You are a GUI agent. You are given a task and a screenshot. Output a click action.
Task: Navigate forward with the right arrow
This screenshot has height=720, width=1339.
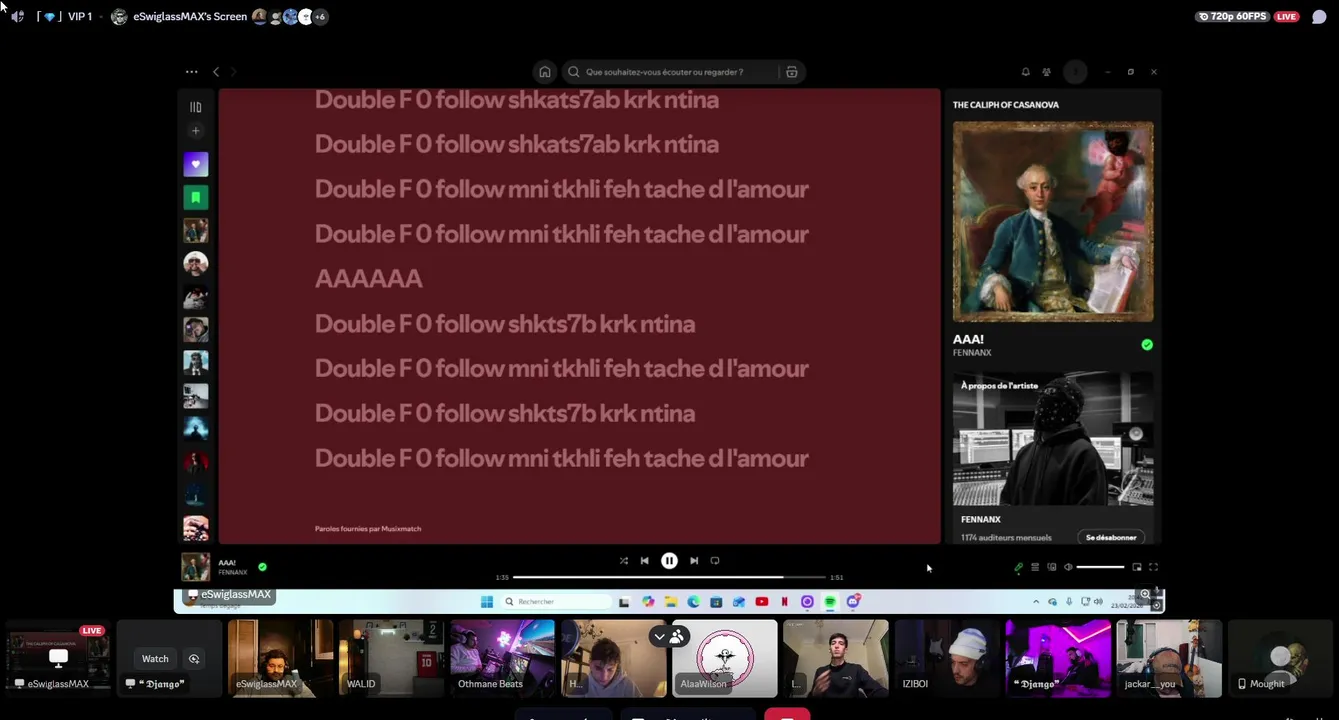pyautogui.click(x=234, y=72)
